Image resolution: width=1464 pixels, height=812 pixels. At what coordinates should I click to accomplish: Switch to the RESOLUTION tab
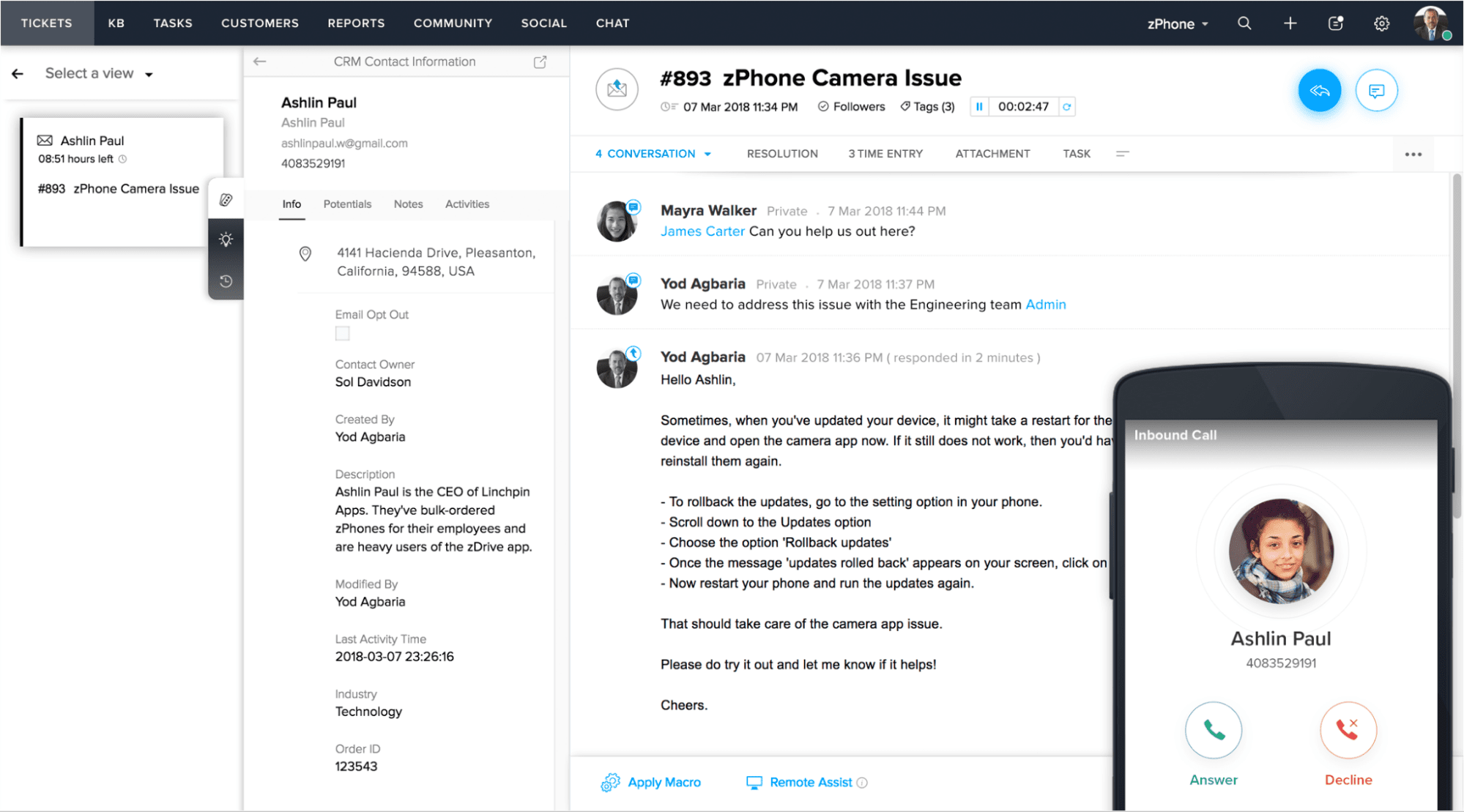pos(782,153)
